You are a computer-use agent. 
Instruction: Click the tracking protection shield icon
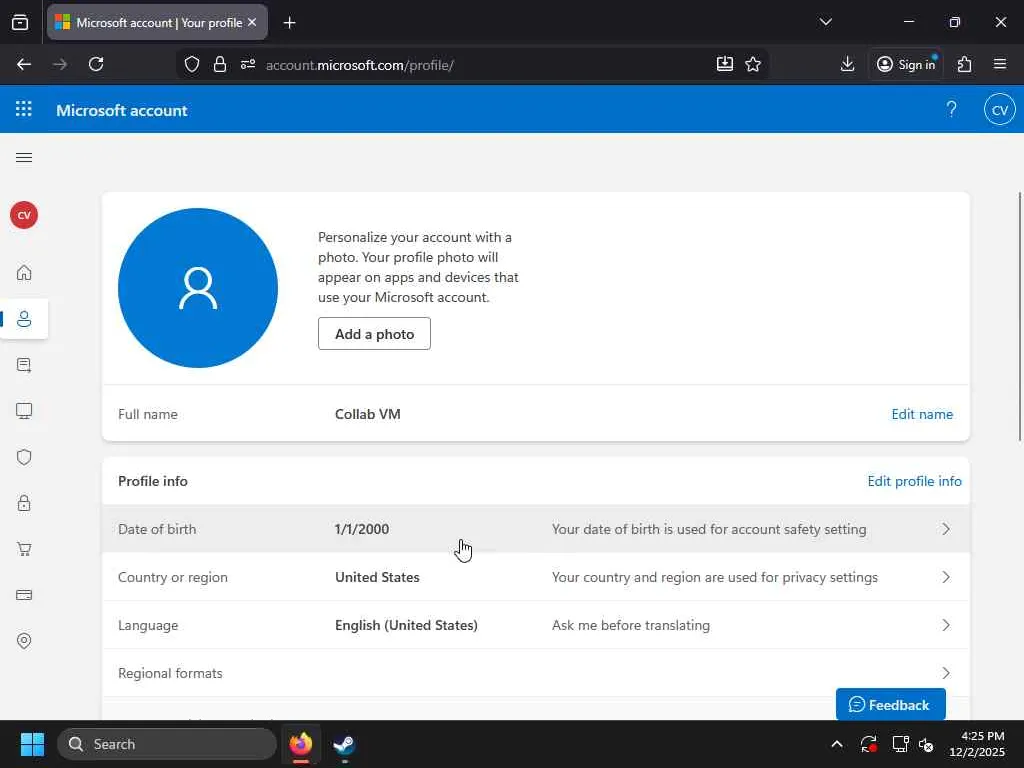(191, 64)
